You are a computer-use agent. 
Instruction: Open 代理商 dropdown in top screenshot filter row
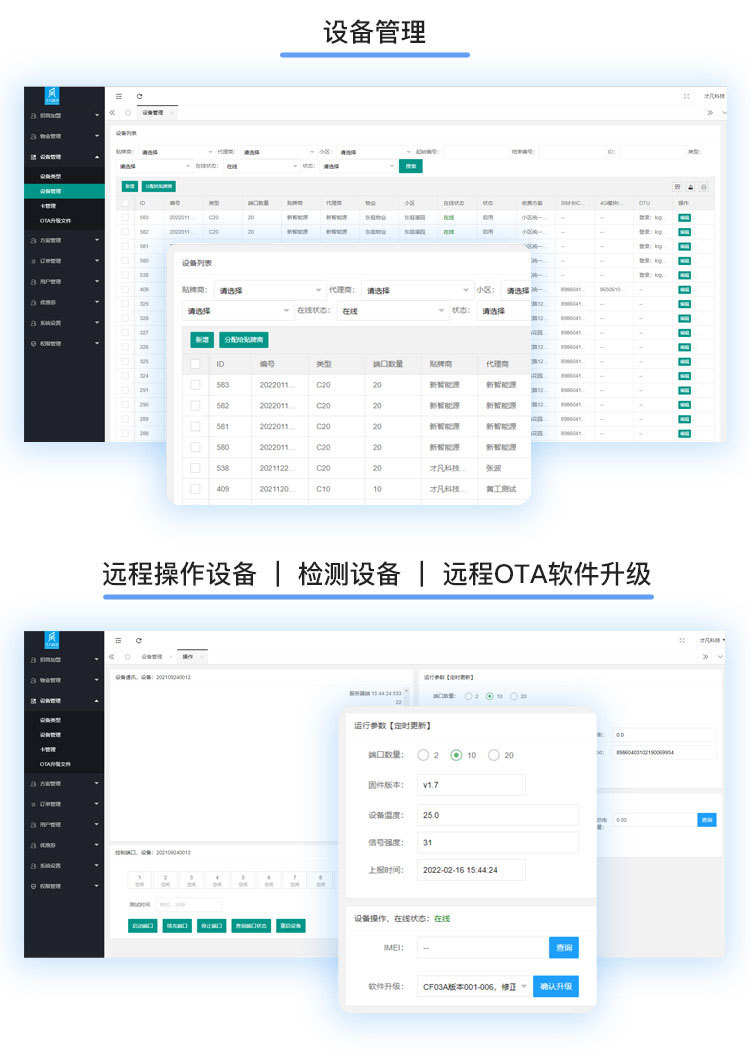(278, 152)
